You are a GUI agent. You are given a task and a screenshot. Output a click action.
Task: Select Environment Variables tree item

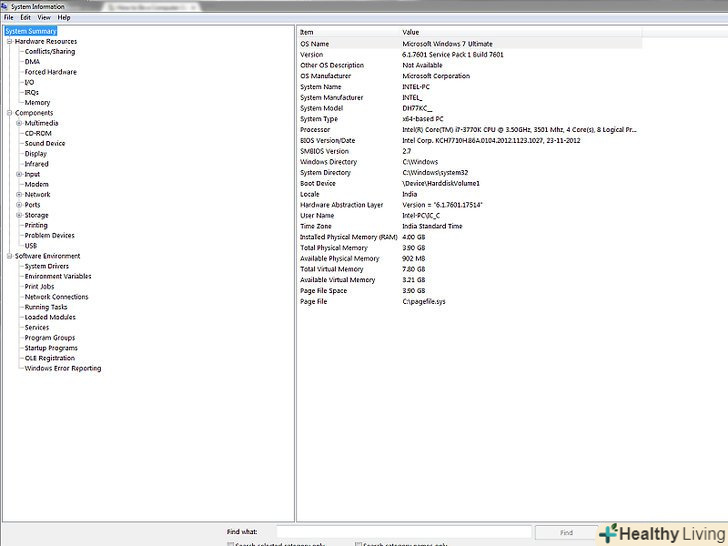click(58, 276)
